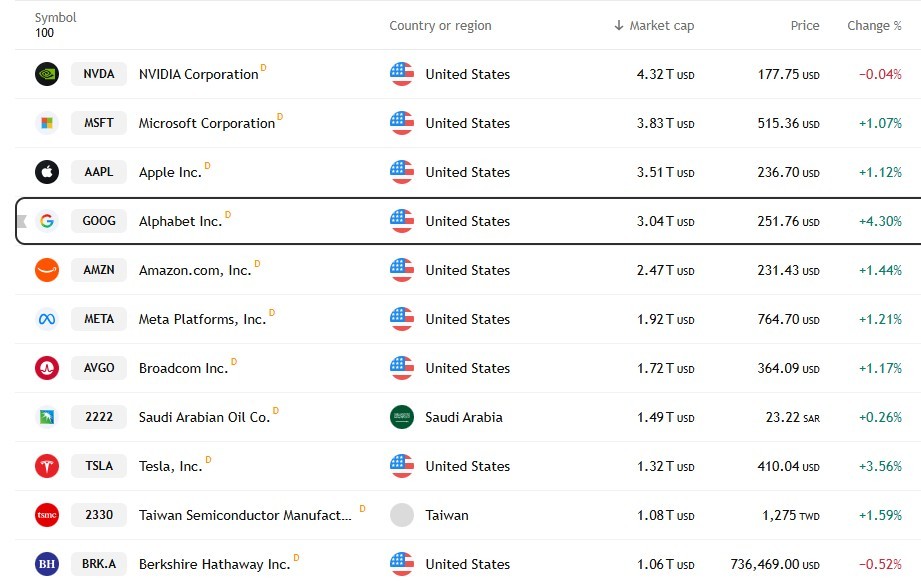Image resolution: width=921 pixels, height=586 pixels.
Task: Open the TSLA ticker badge
Action: click(99, 466)
